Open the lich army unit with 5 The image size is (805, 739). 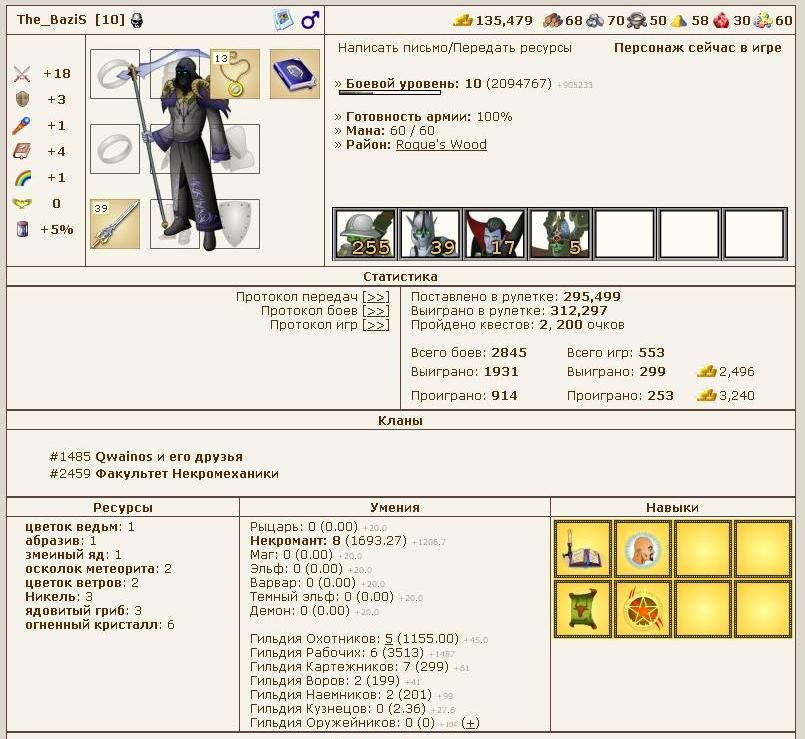[x=559, y=234]
